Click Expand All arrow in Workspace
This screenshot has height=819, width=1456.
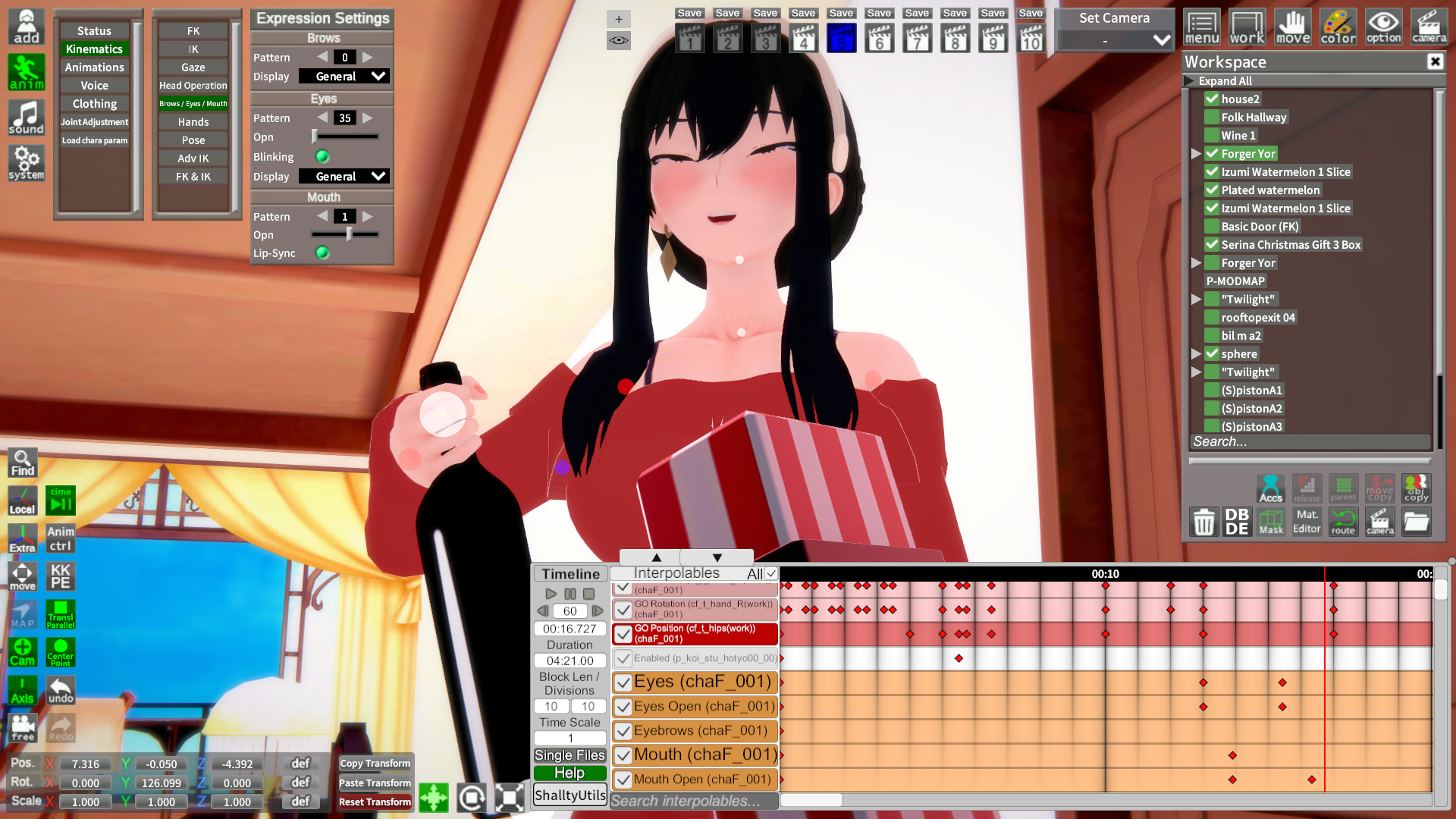pos(1189,81)
